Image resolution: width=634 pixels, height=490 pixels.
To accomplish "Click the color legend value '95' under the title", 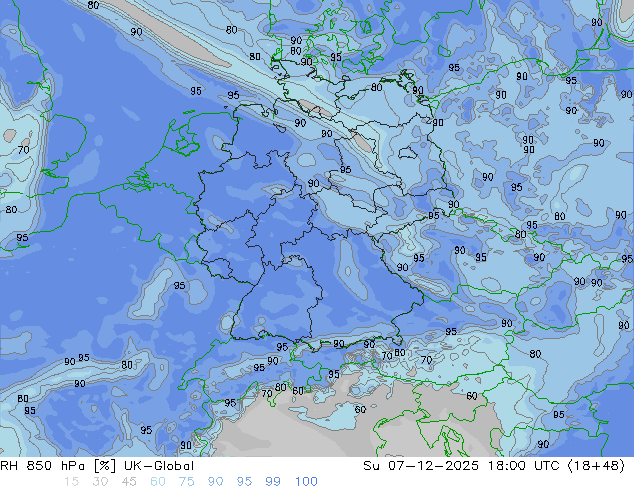I will click(244, 482).
